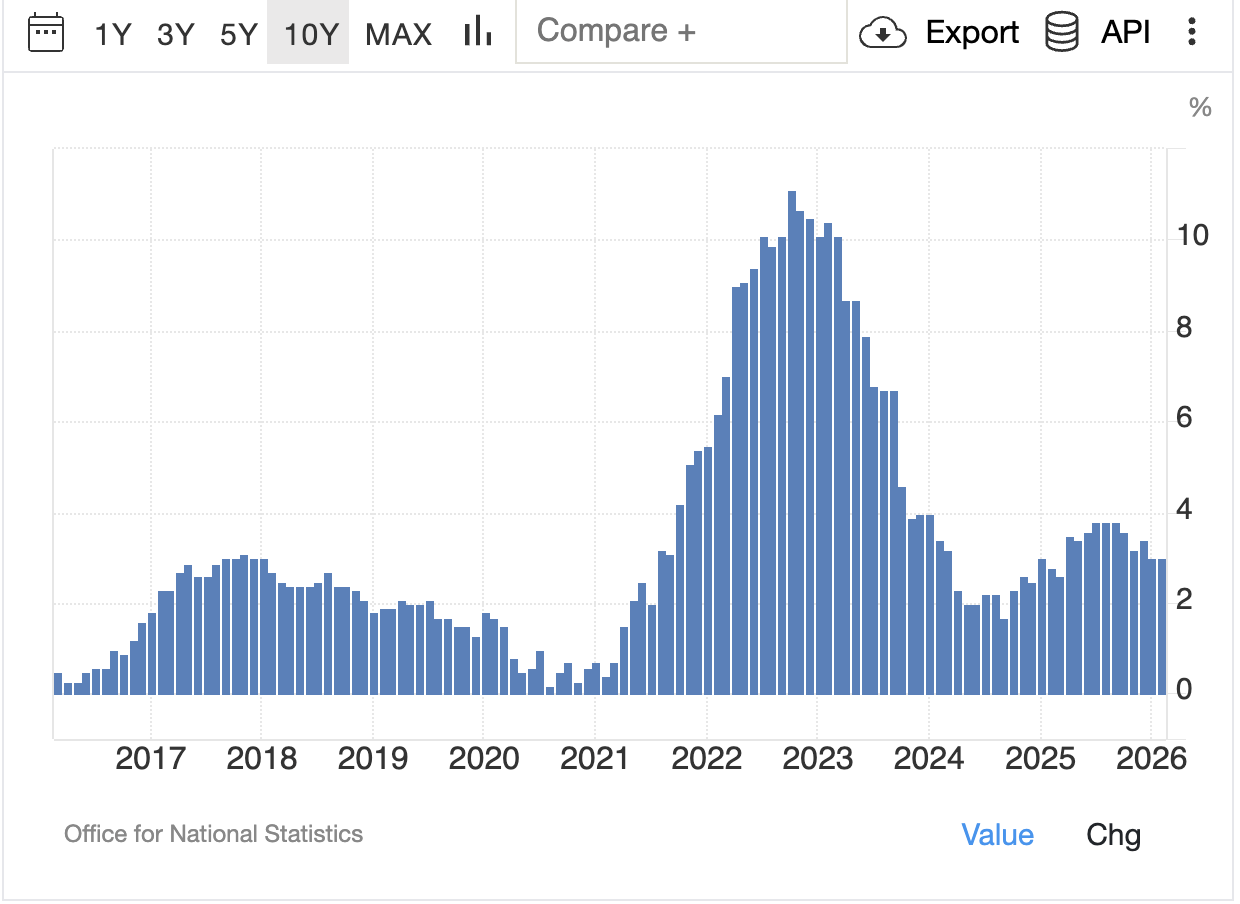Click the Compare + input field
The width and height of the screenshot is (1240, 904).
point(681,32)
